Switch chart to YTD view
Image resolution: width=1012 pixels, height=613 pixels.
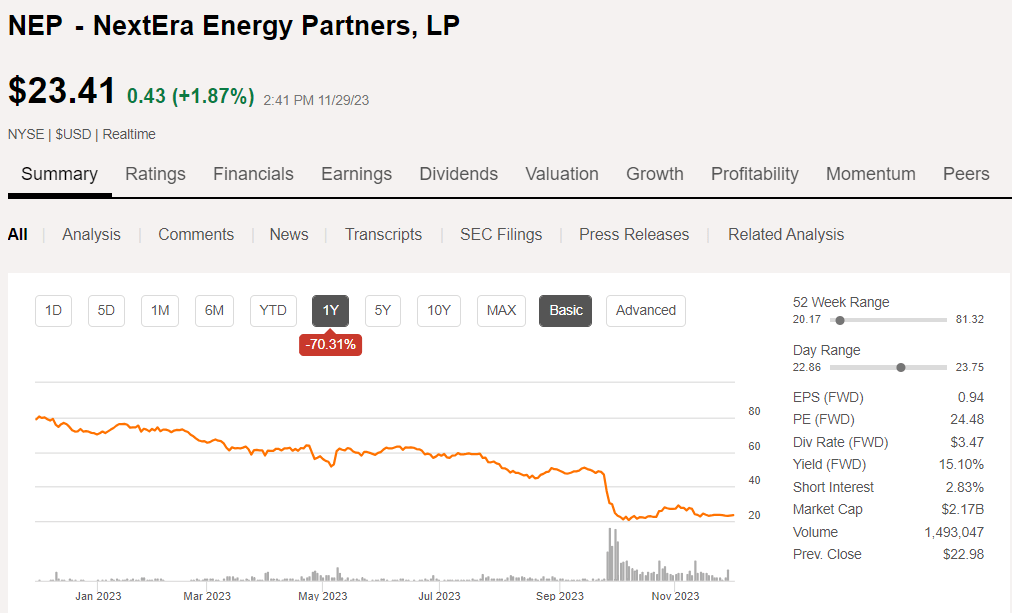pyautogui.click(x=273, y=310)
